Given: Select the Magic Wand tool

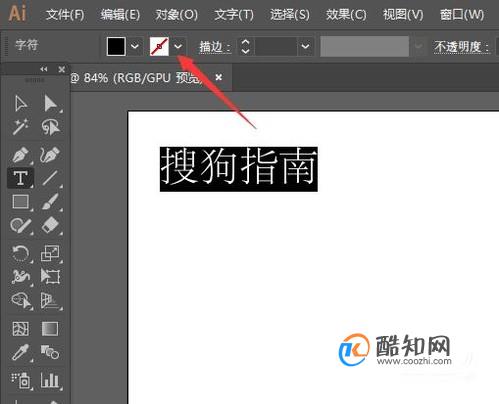Looking at the screenshot, I should point(21,127).
